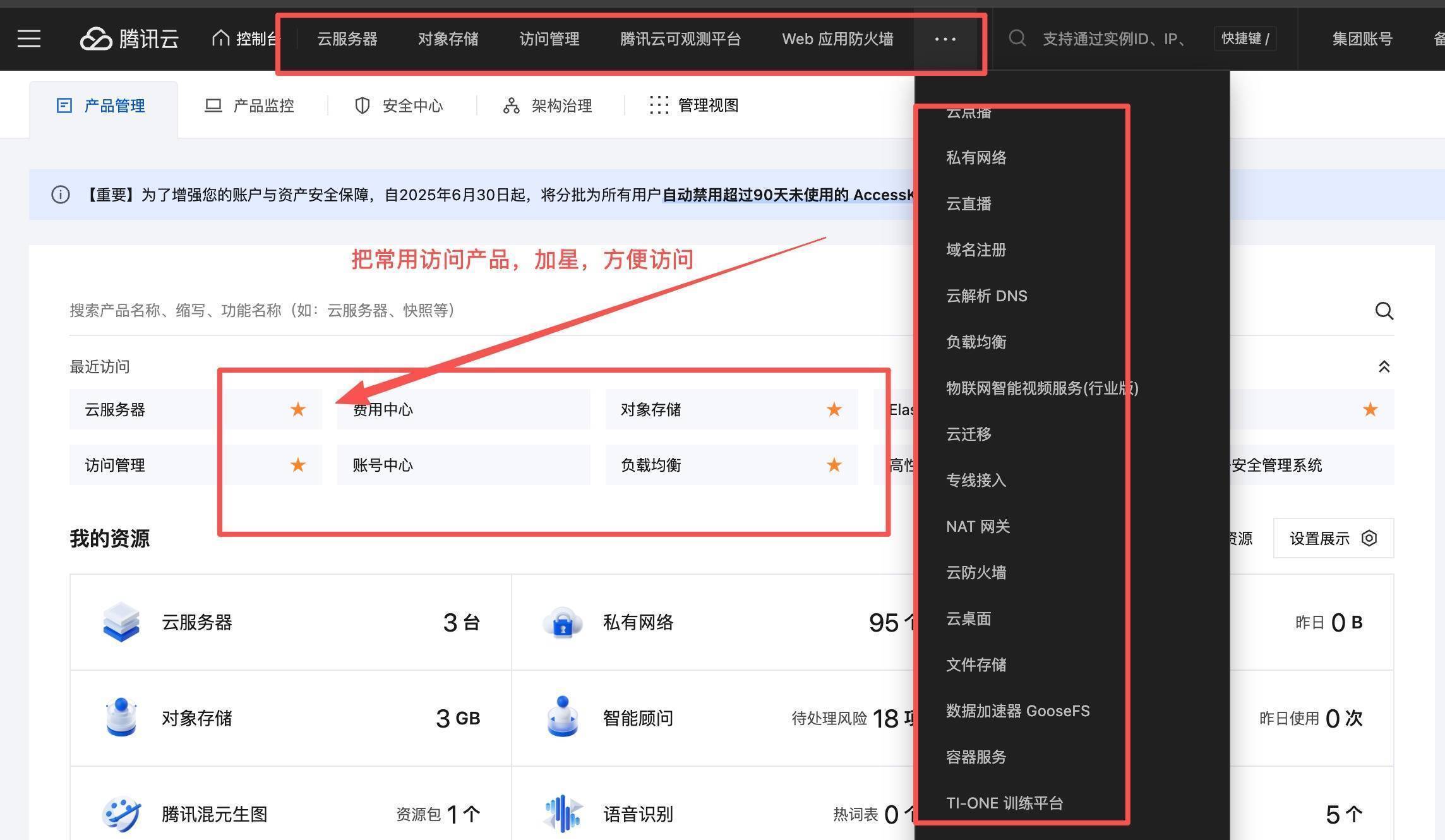Click the hamburger menu icon
The height and width of the screenshot is (840, 1445).
tap(29, 39)
